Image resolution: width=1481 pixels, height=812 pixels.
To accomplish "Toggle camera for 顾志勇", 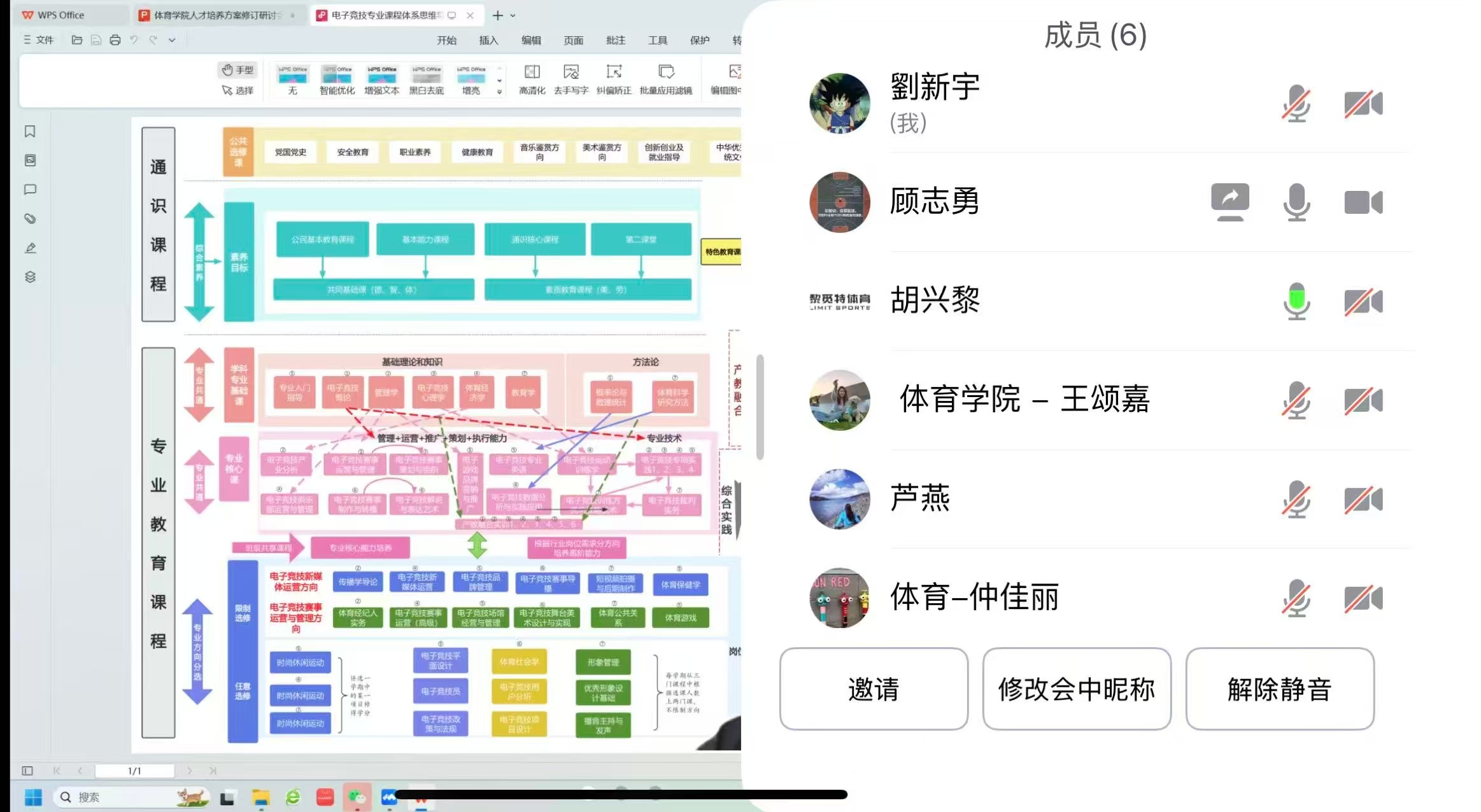I will click(1363, 202).
